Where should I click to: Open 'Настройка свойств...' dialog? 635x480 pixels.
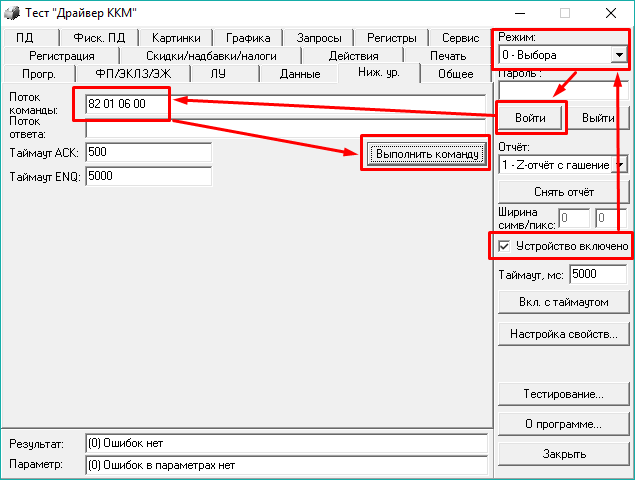(563, 334)
